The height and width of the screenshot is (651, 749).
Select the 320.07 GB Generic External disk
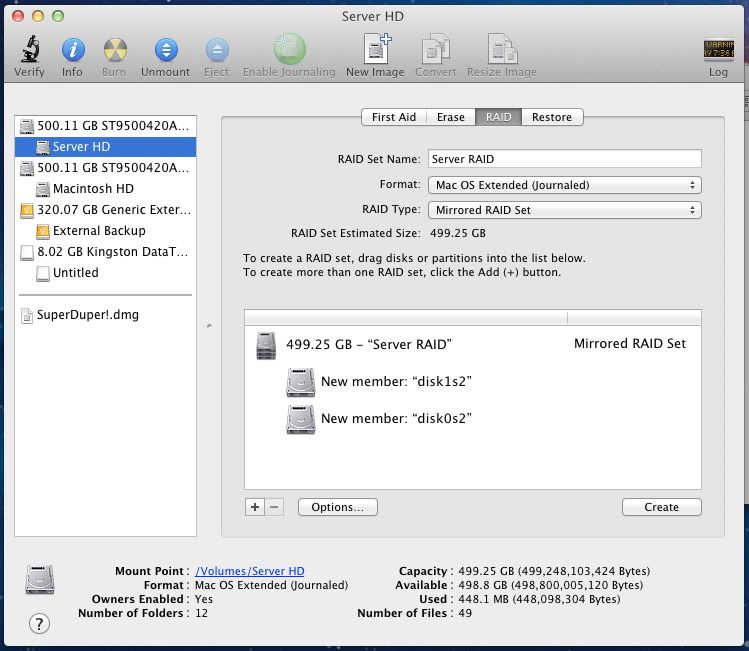105,210
